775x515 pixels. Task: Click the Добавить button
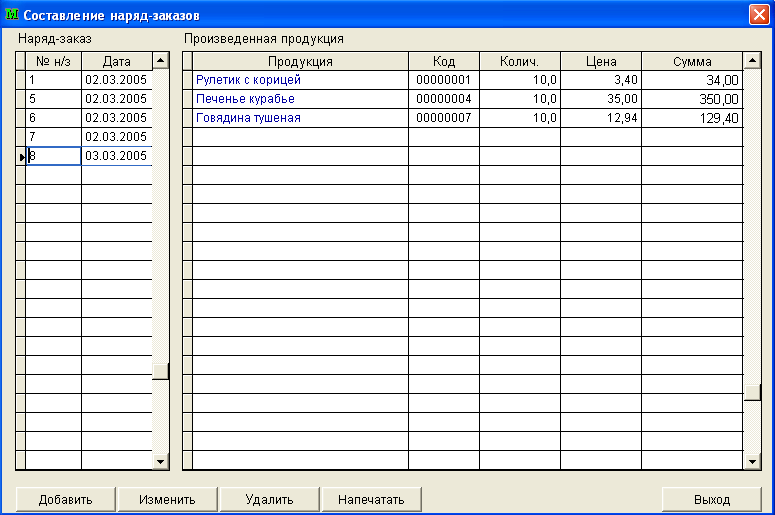[65, 499]
